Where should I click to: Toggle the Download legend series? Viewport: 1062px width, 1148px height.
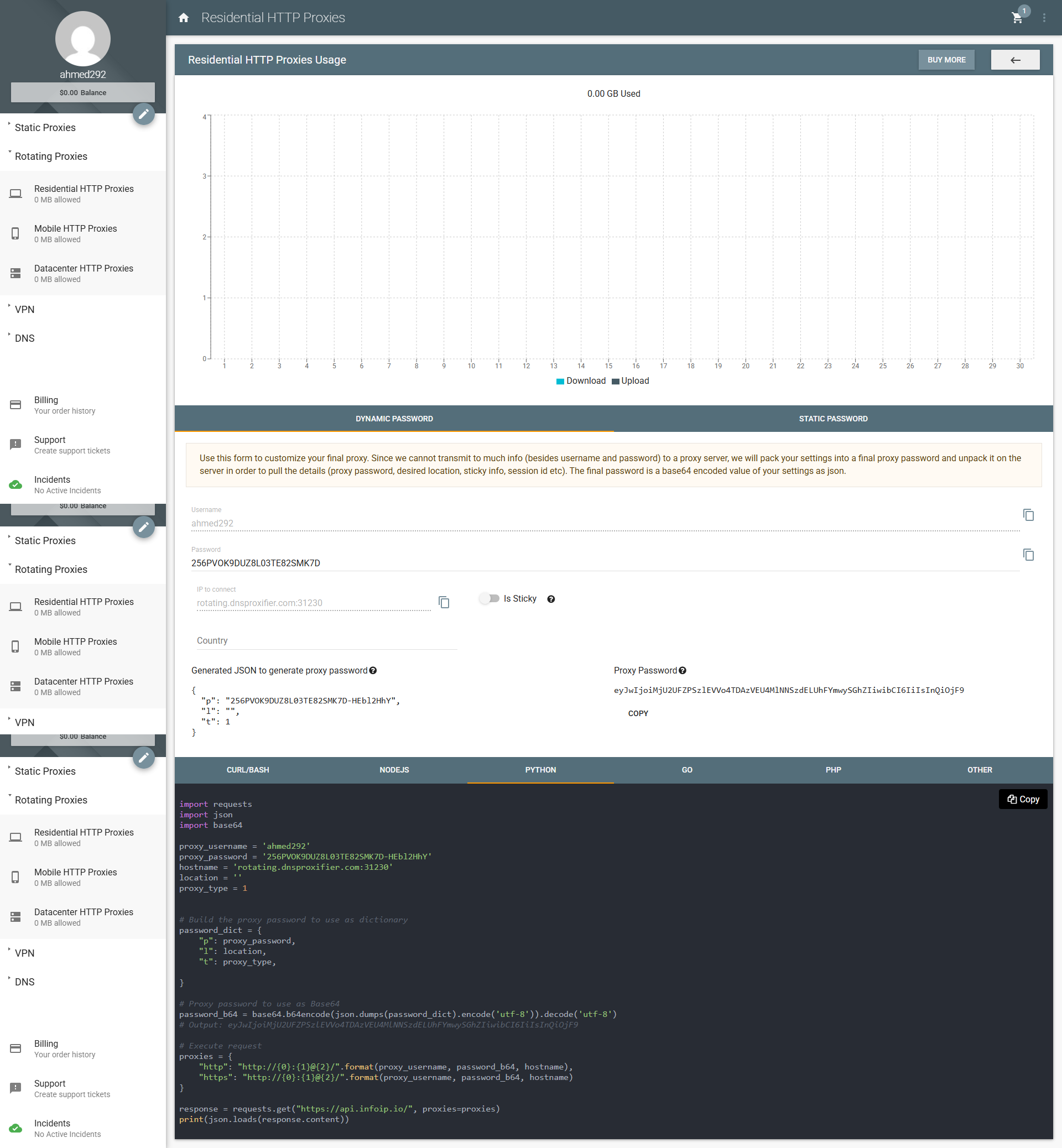tap(580, 381)
